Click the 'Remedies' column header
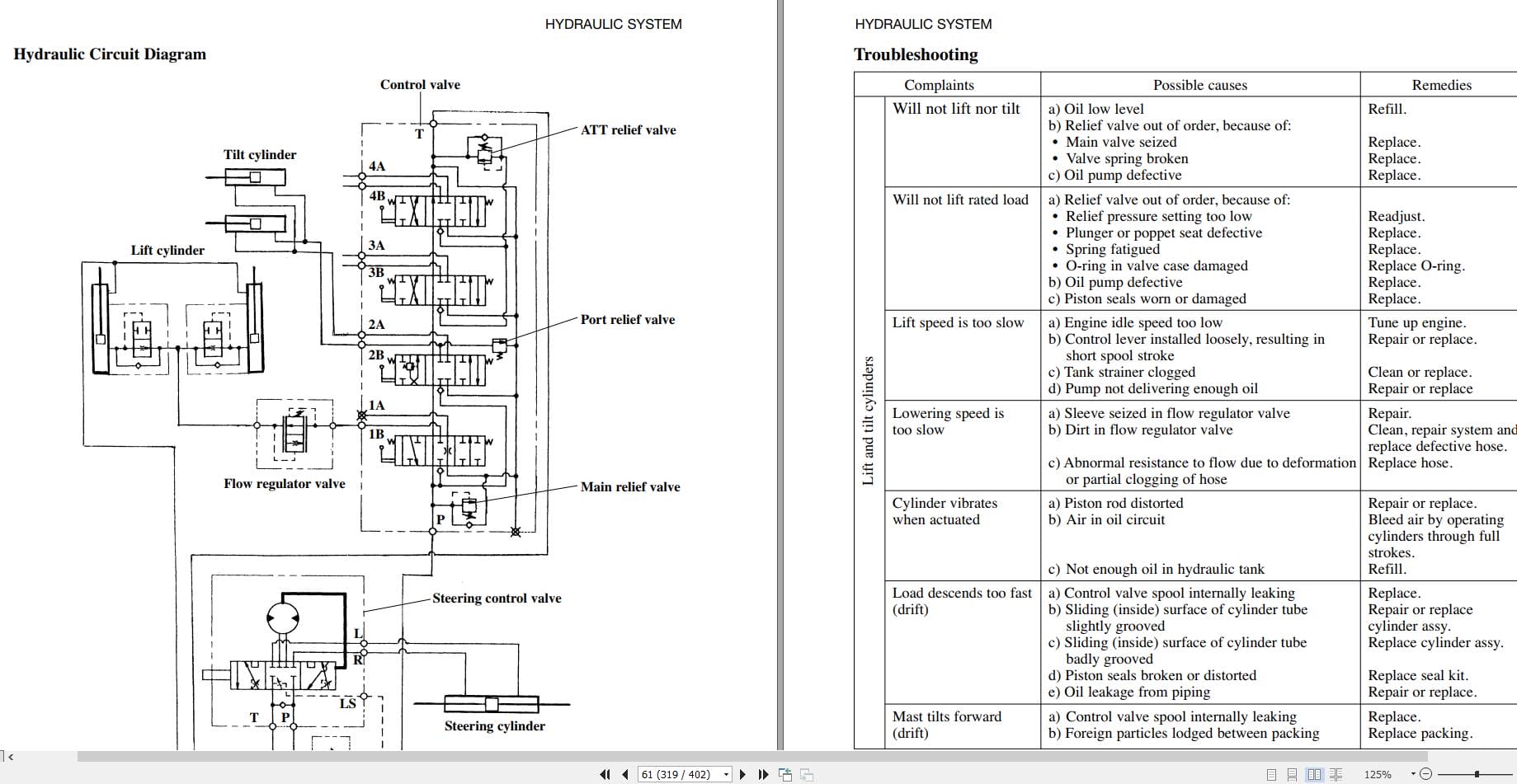The height and width of the screenshot is (784, 1517). point(1441,85)
